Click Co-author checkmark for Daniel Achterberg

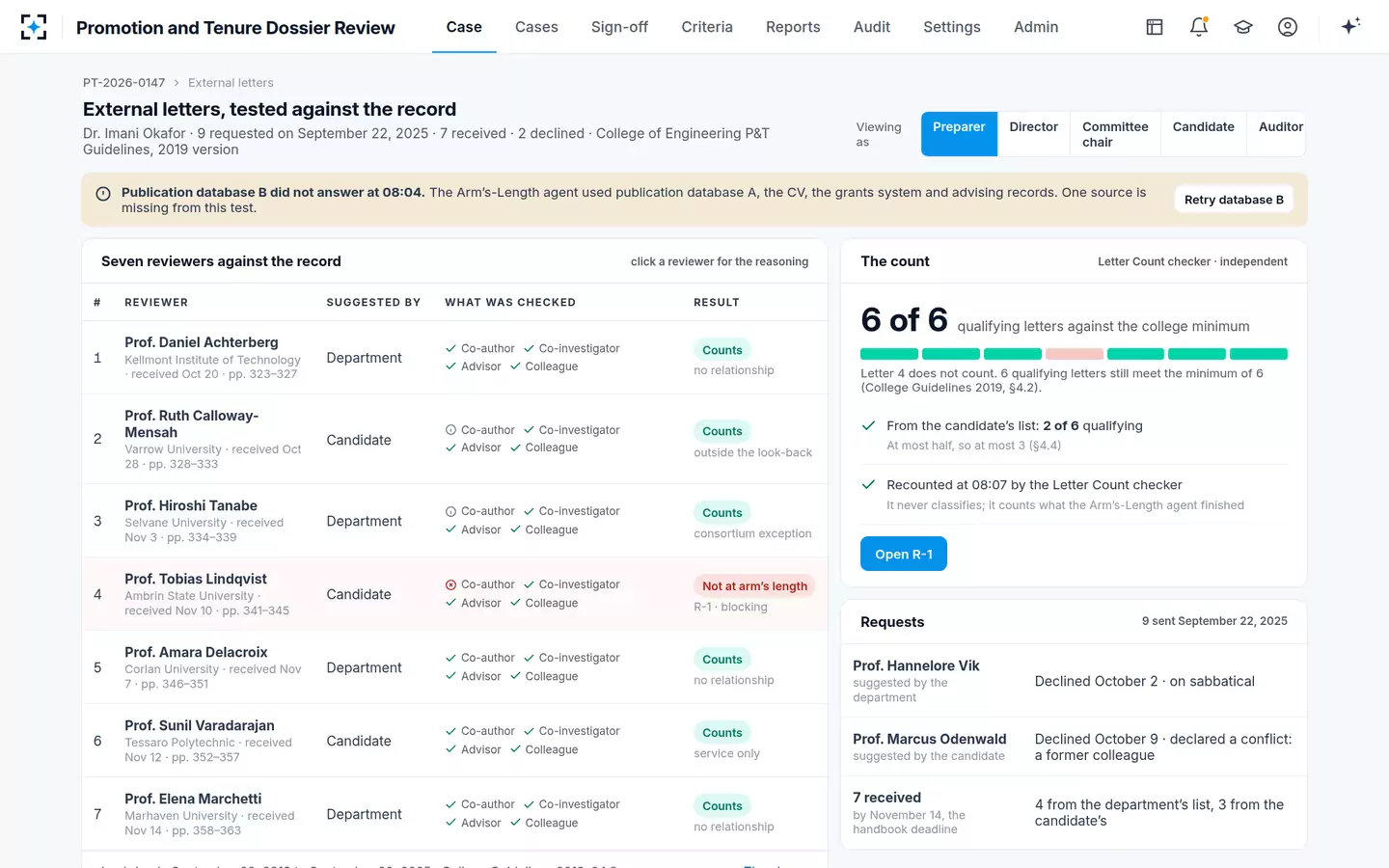pyautogui.click(x=450, y=348)
